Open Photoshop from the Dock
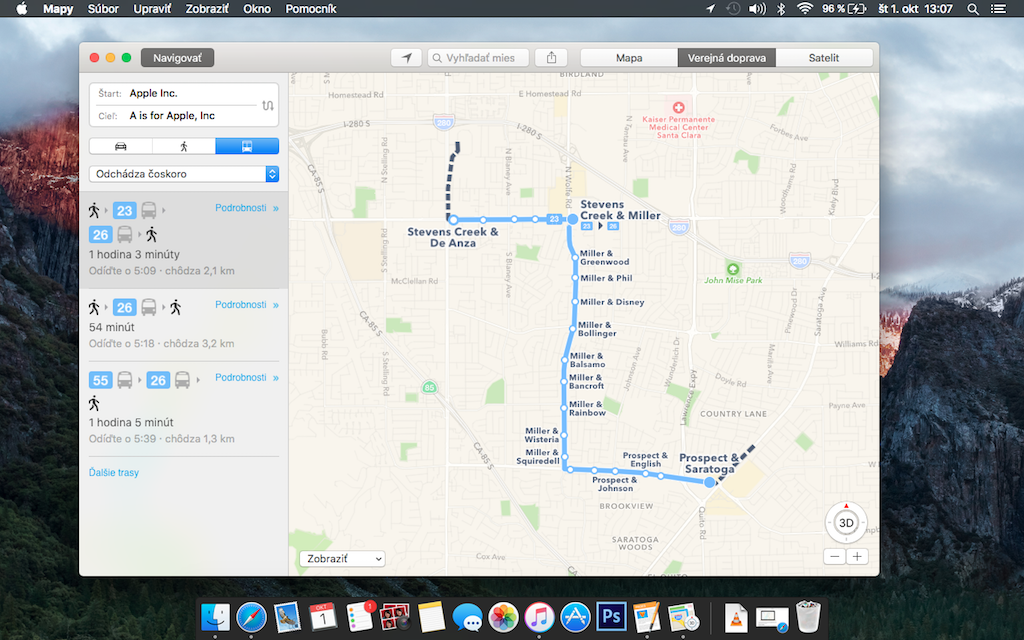The image size is (1024, 640). click(x=611, y=616)
